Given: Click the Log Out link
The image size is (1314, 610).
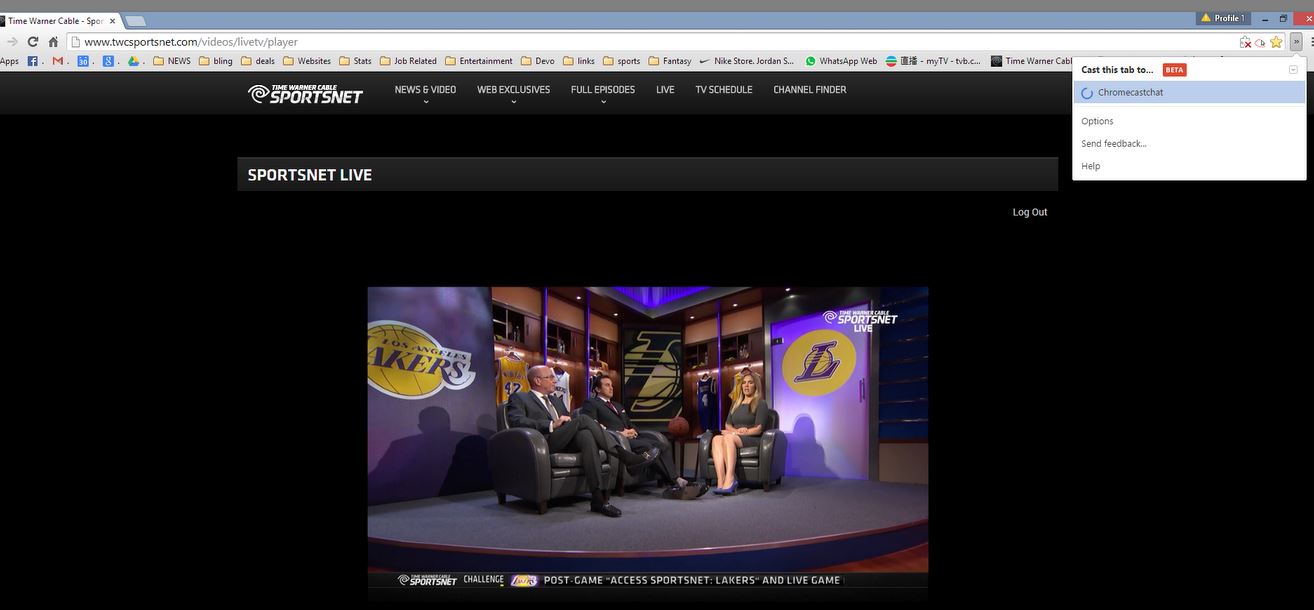Looking at the screenshot, I should [x=1030, y=212].
